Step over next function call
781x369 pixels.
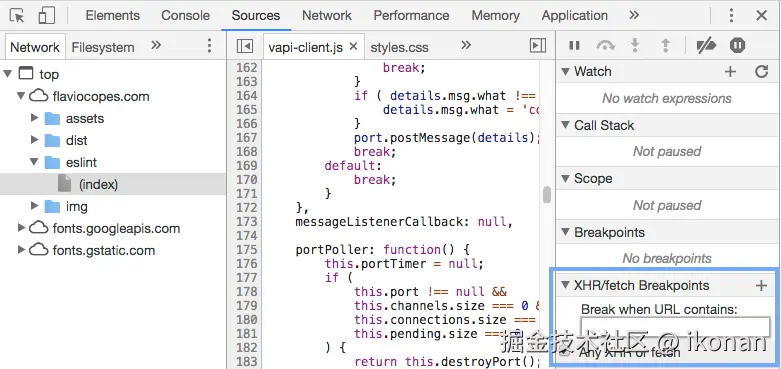[605, 46]
